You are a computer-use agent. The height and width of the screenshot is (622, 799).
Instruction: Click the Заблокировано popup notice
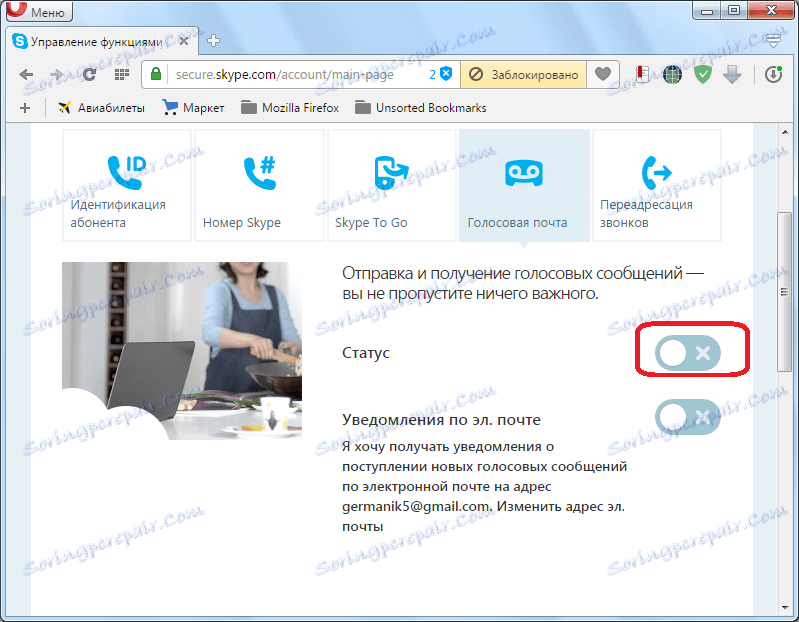pos(523,75)
